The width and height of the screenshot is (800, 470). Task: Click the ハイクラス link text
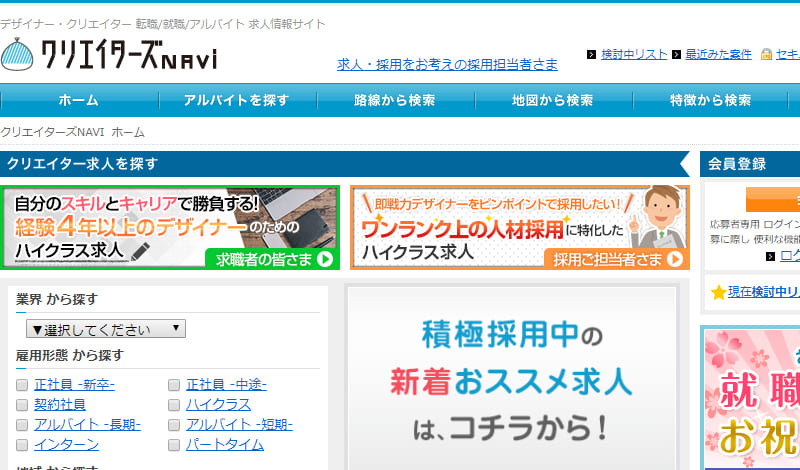coord(218,405)
